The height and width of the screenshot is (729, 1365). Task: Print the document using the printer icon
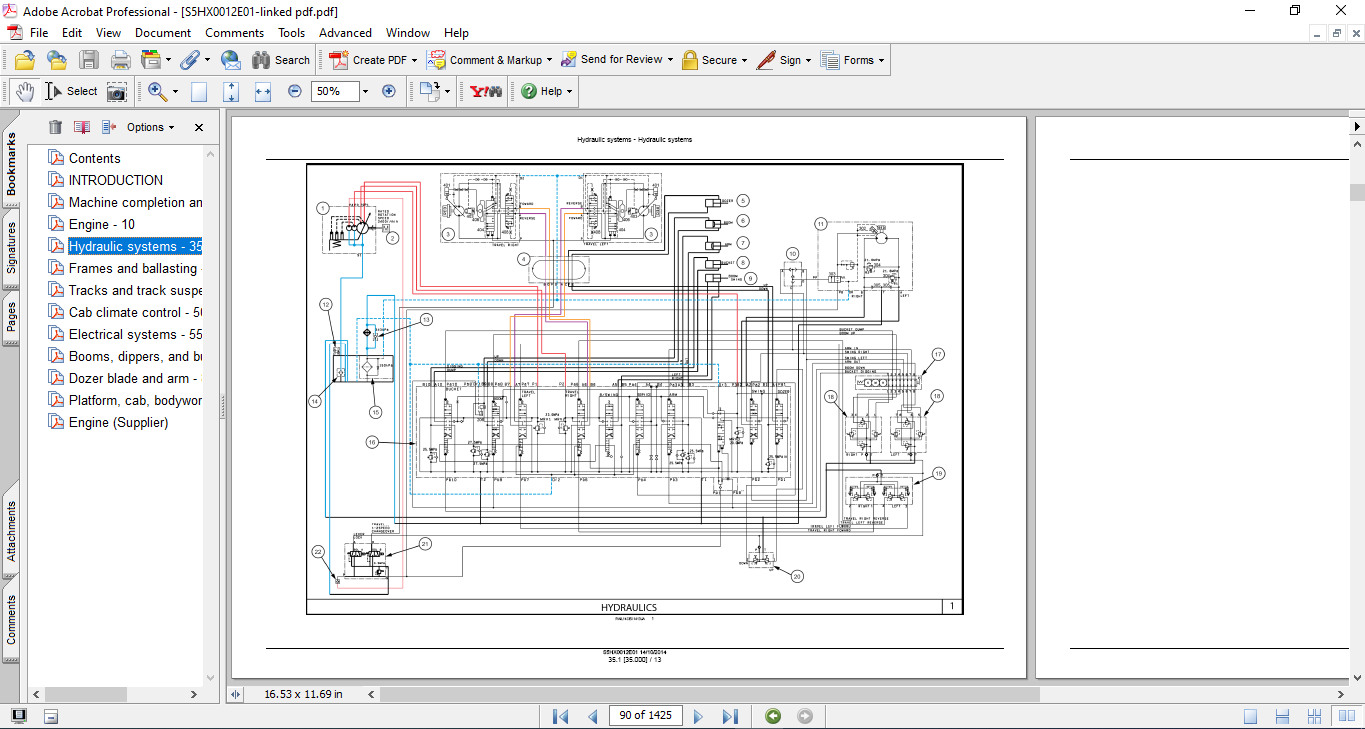[x=121, y=60]
